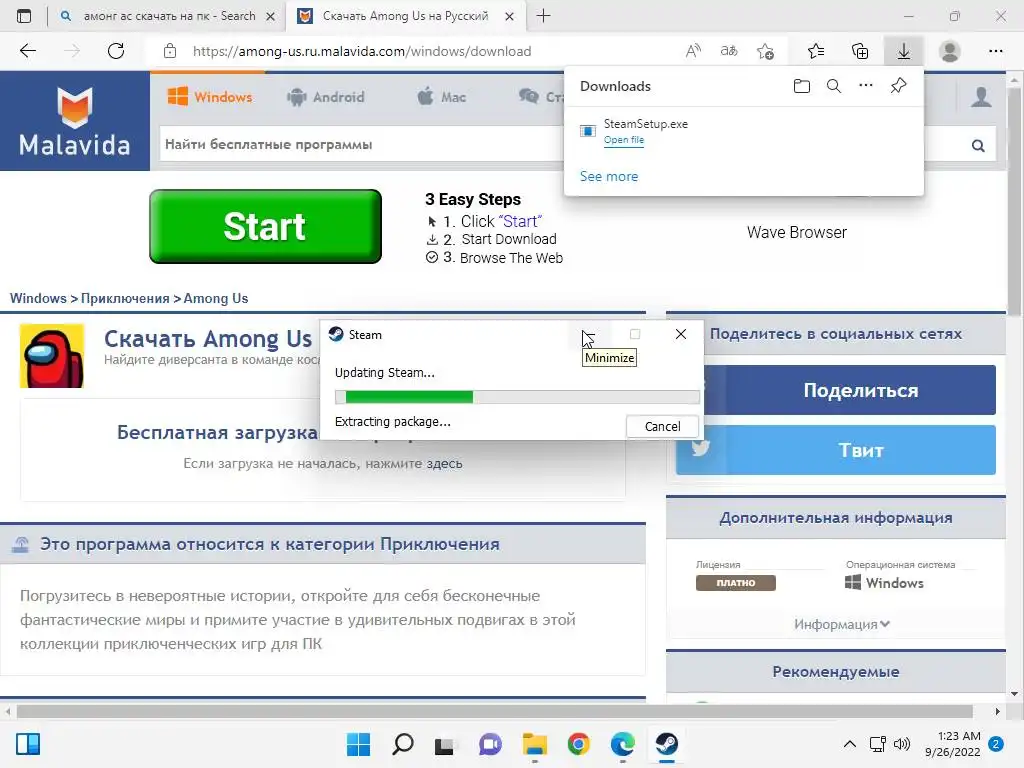Screen dimensions: 1024x768
Task: Click the vertical scrollbar down arrow
Action: pyautogui.click(x=1014, y=694)
